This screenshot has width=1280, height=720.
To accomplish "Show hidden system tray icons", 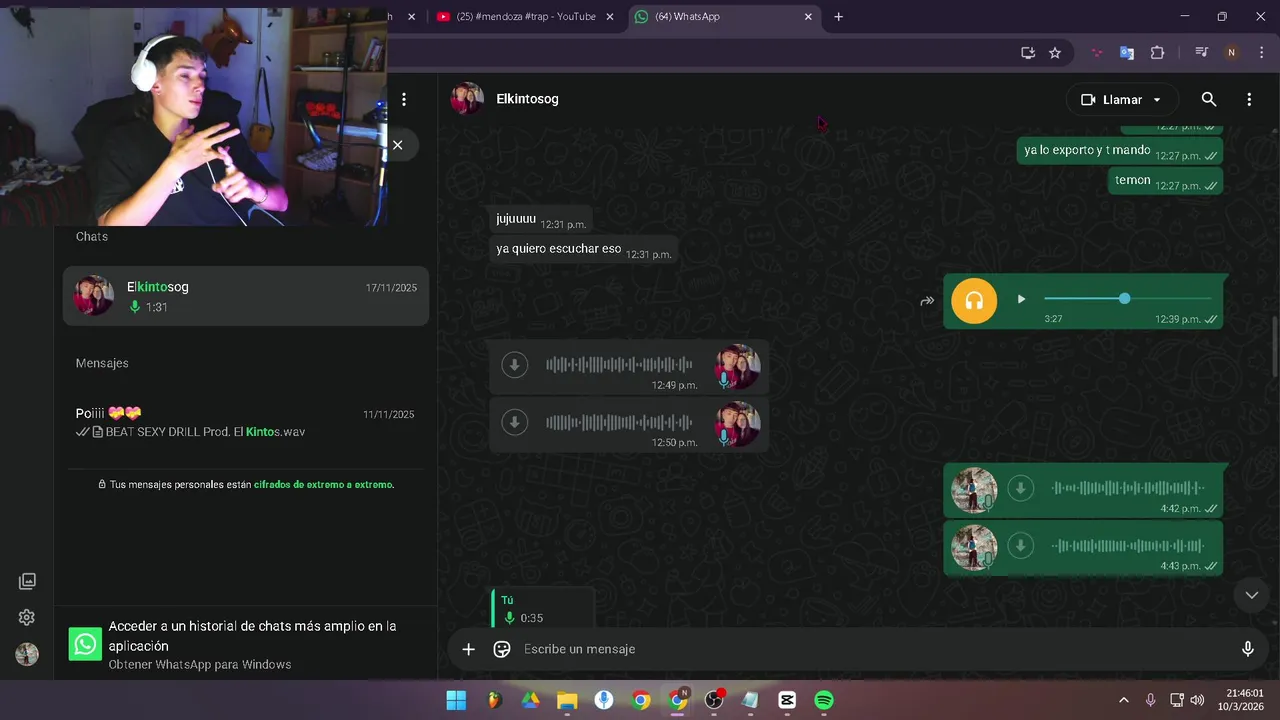I will coord(1123,700).
